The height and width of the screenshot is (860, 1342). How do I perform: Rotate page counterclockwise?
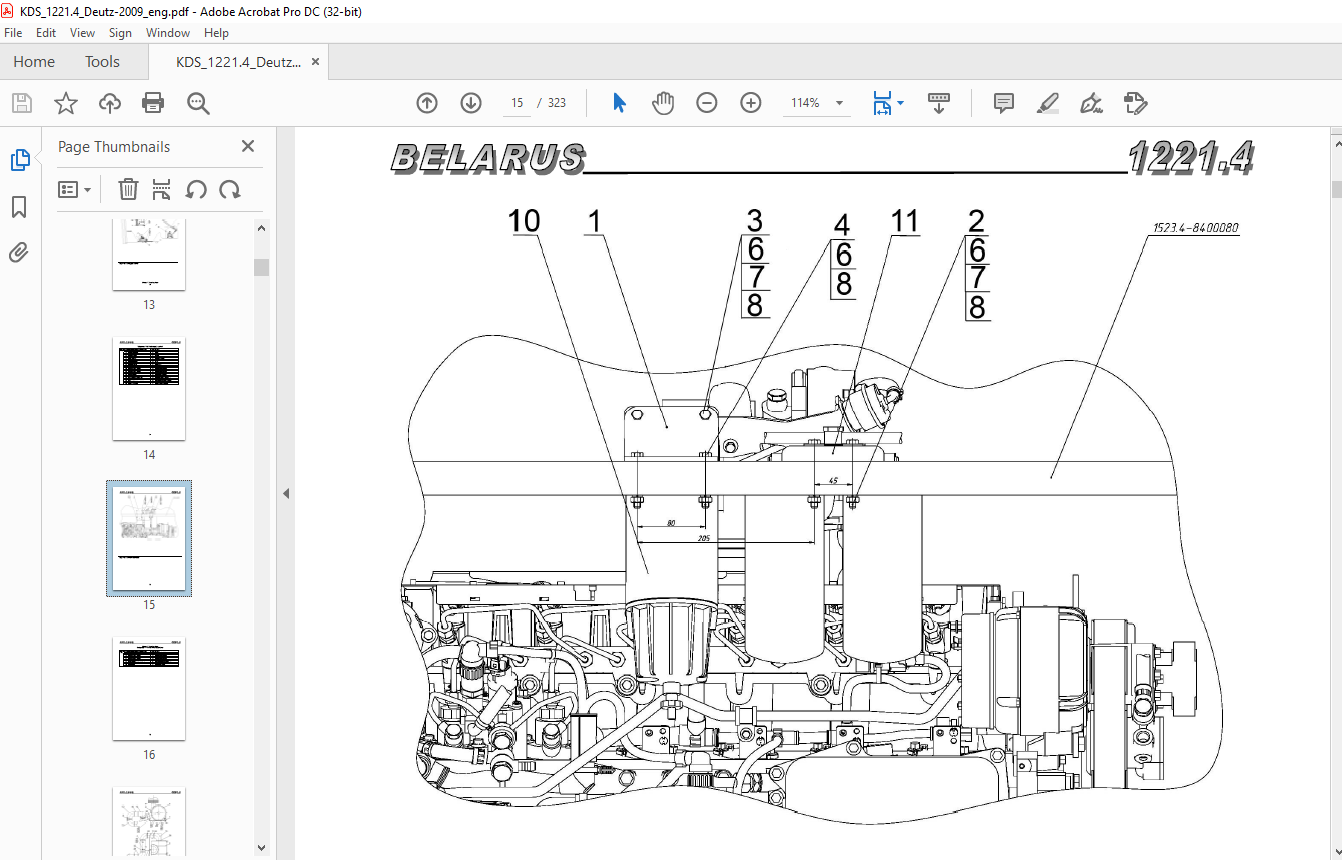196,189
